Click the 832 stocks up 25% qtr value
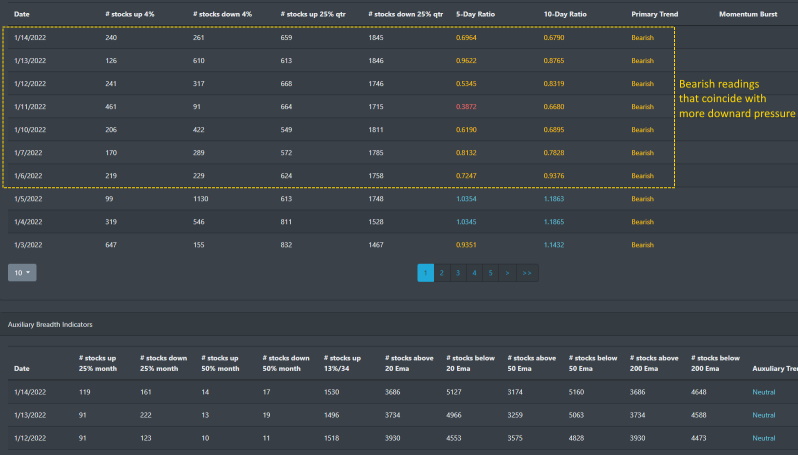 [x=287, y=245]
